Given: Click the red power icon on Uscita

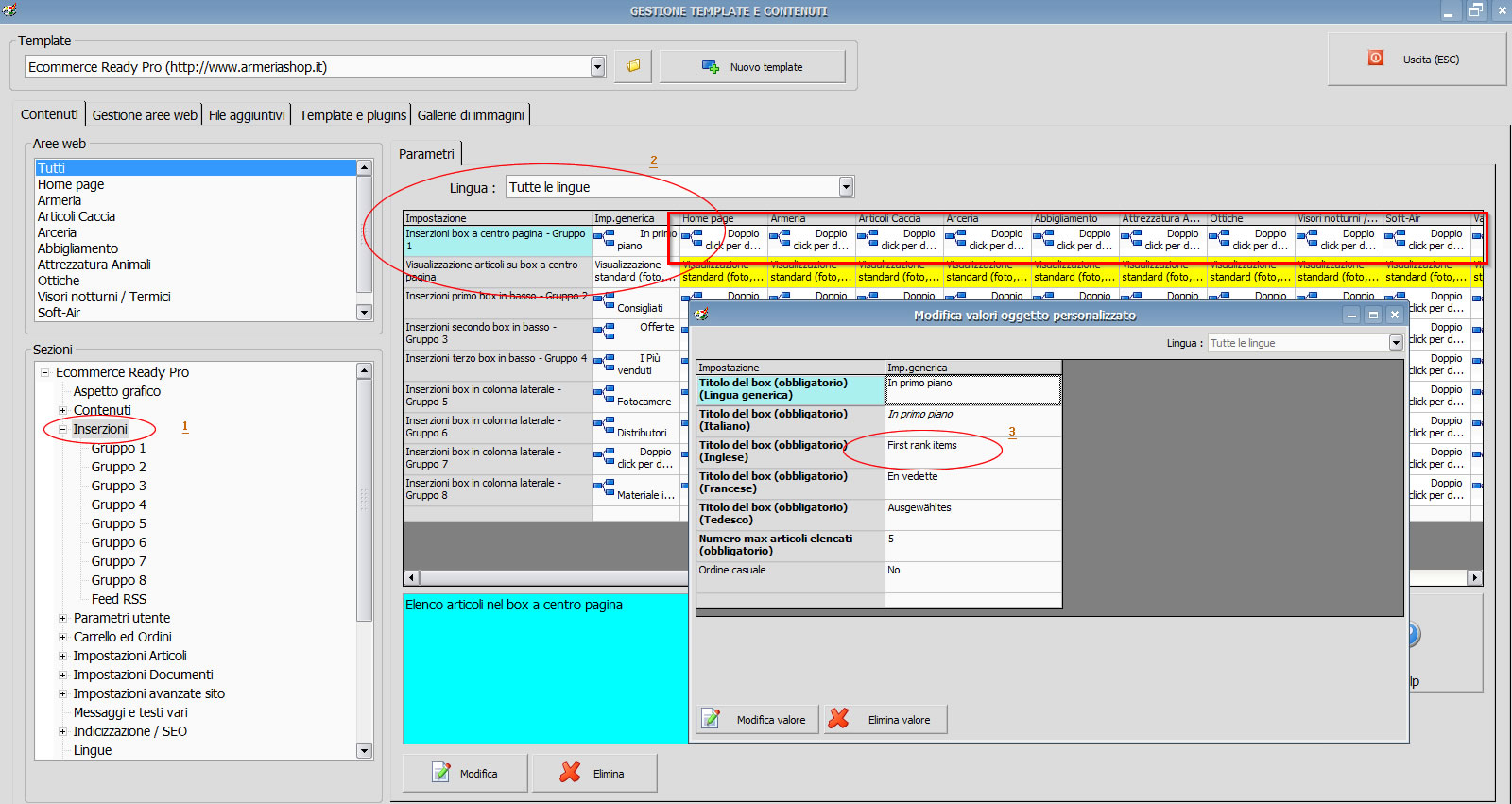Looking at the screenshot, I should (1376, 59).
